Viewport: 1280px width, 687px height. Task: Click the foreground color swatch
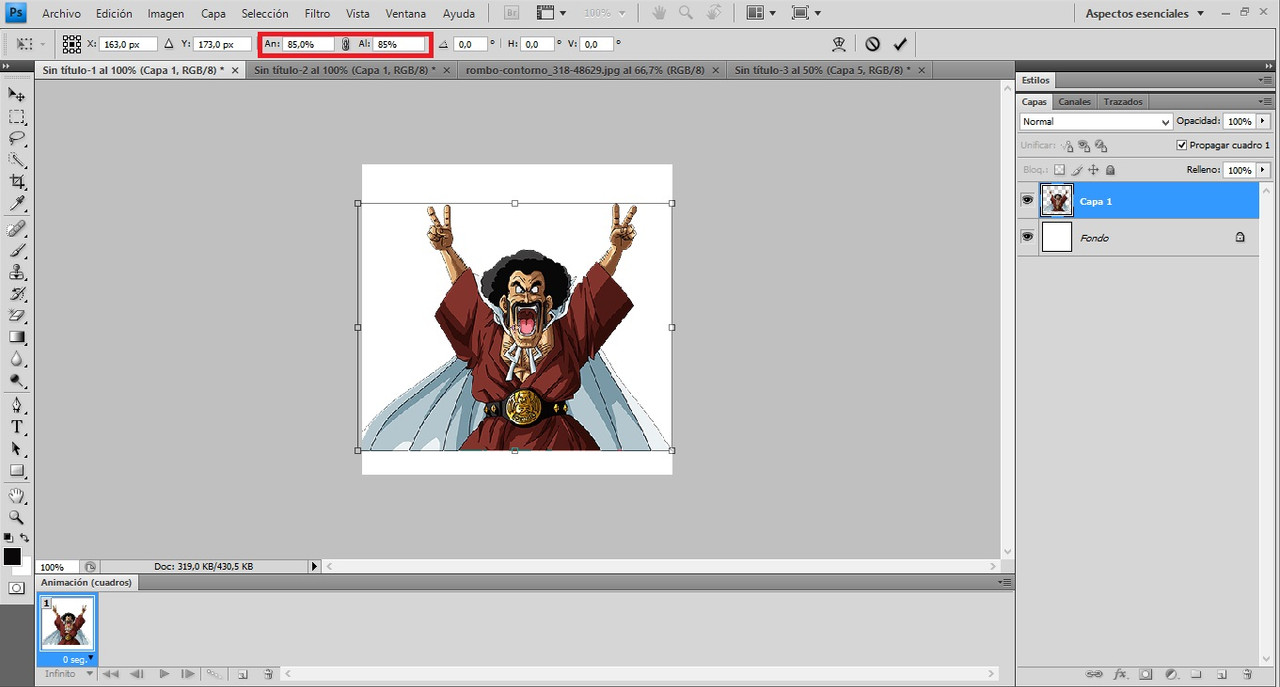pyautogui.click(x=12, y=556)
